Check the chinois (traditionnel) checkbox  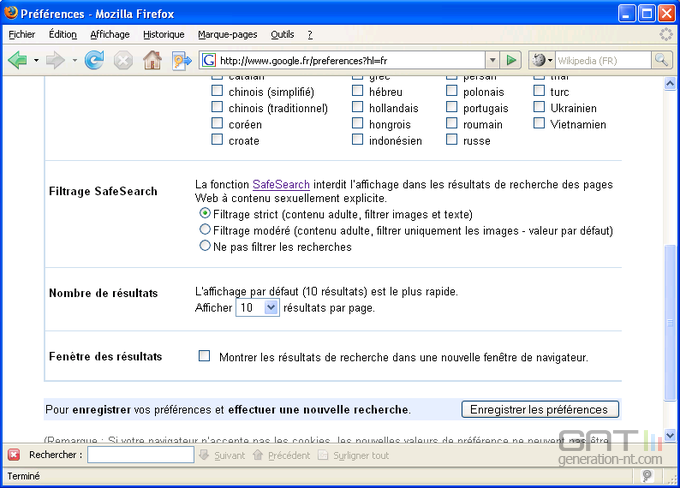217,107
